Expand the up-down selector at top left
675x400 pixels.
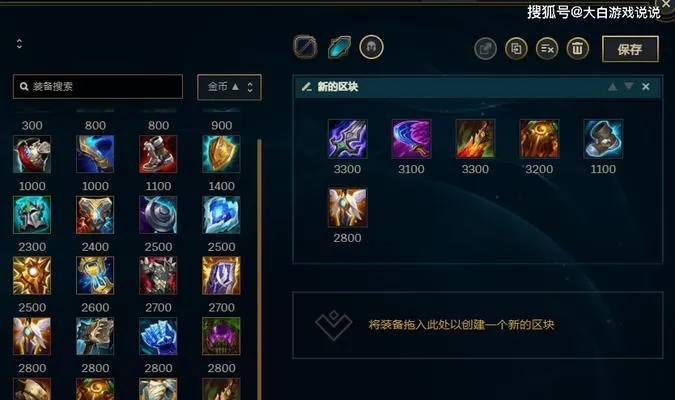(x=19, y=43)
